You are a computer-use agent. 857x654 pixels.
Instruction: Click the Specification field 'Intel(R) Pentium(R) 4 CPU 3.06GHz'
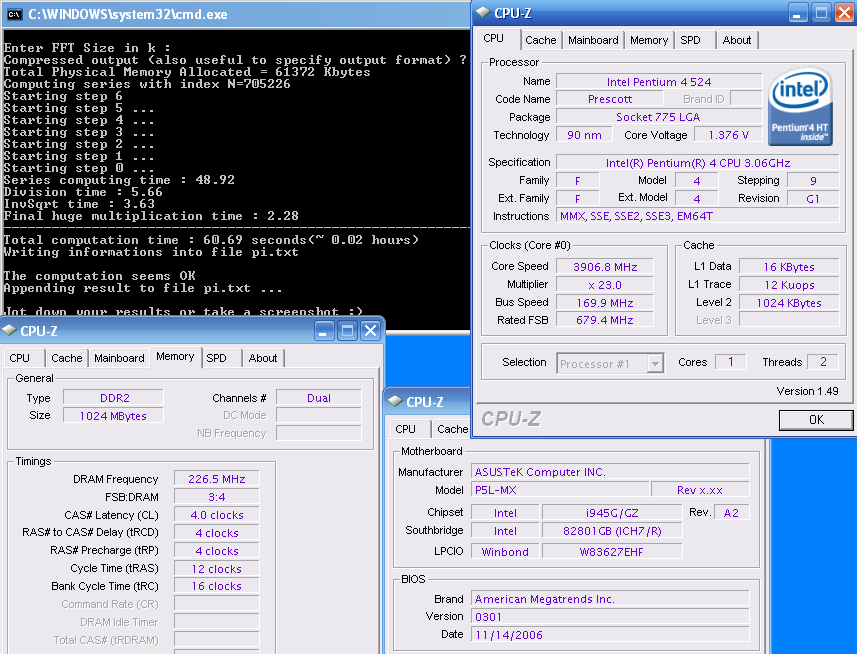point(697,163)
